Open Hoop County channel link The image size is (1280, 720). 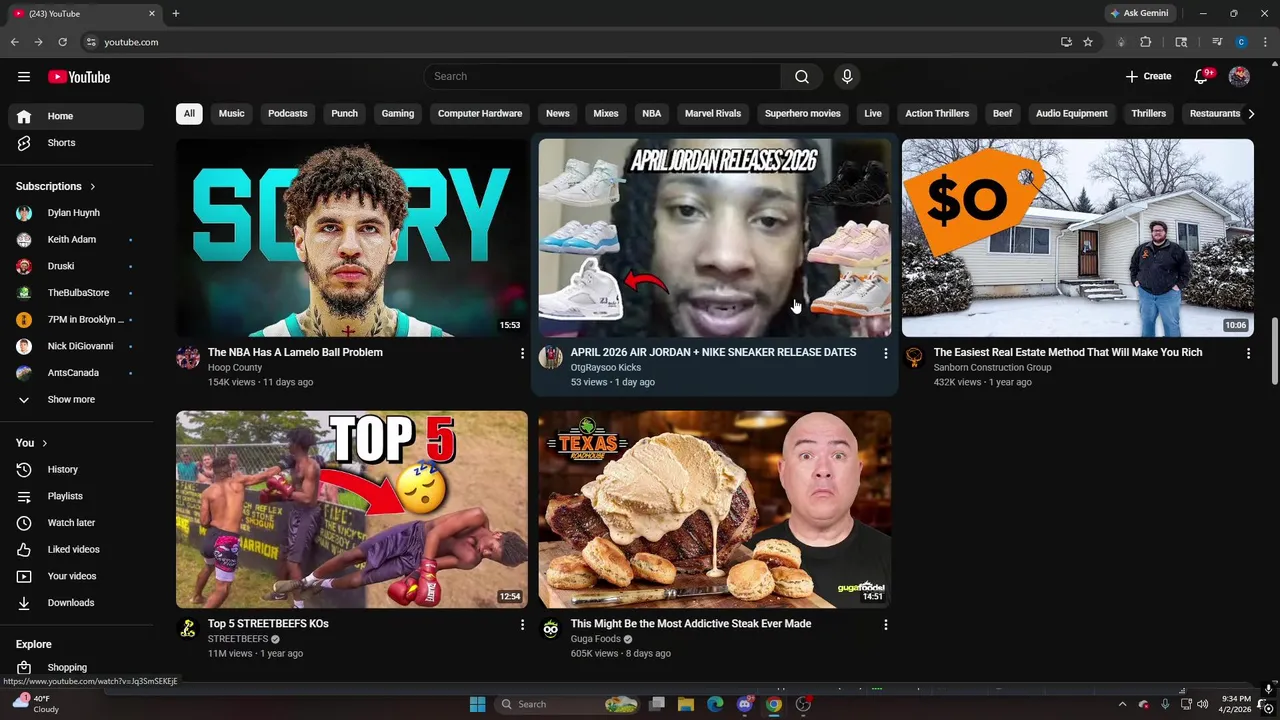tap(235, 368)
